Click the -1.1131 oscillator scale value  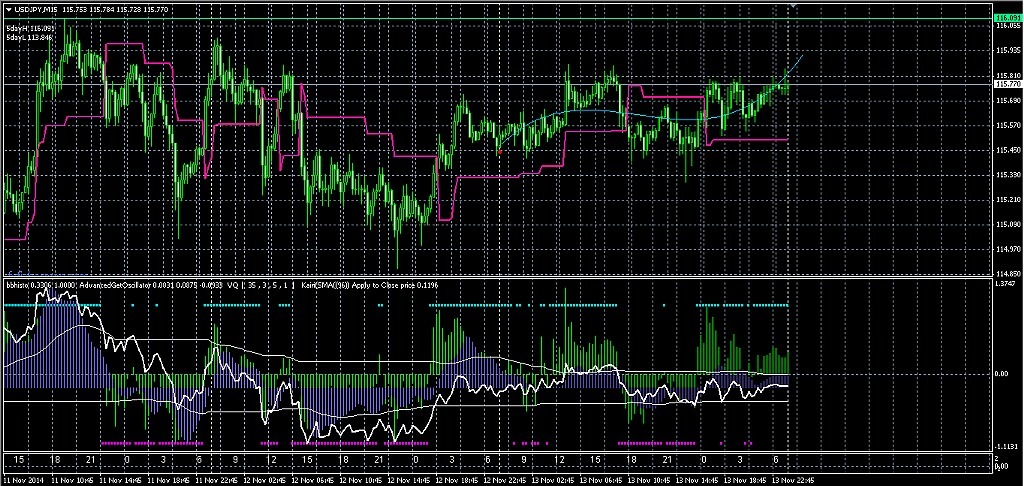click(x=1006, y=447)
